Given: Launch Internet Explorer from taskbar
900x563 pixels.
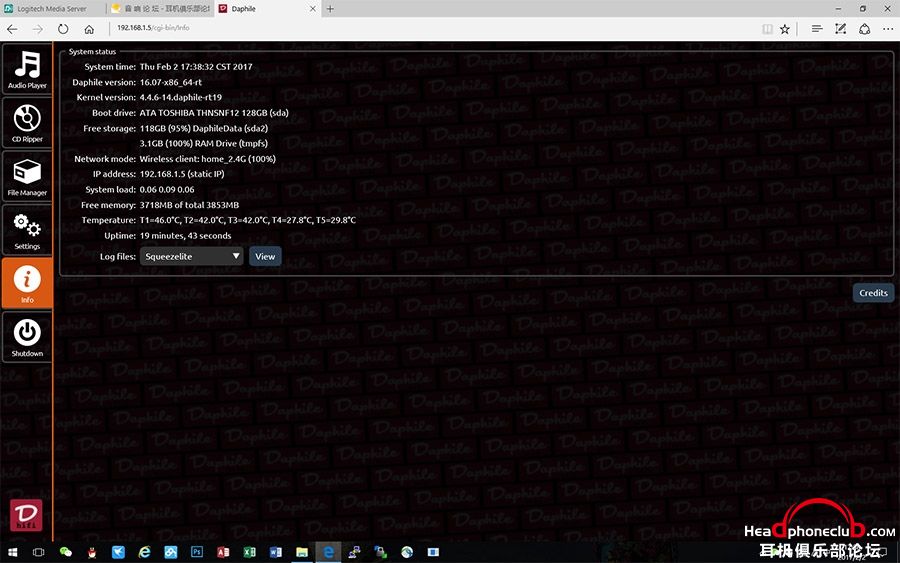Looking at the screenshot, I should pyautogui.click(x=145, y=552).
